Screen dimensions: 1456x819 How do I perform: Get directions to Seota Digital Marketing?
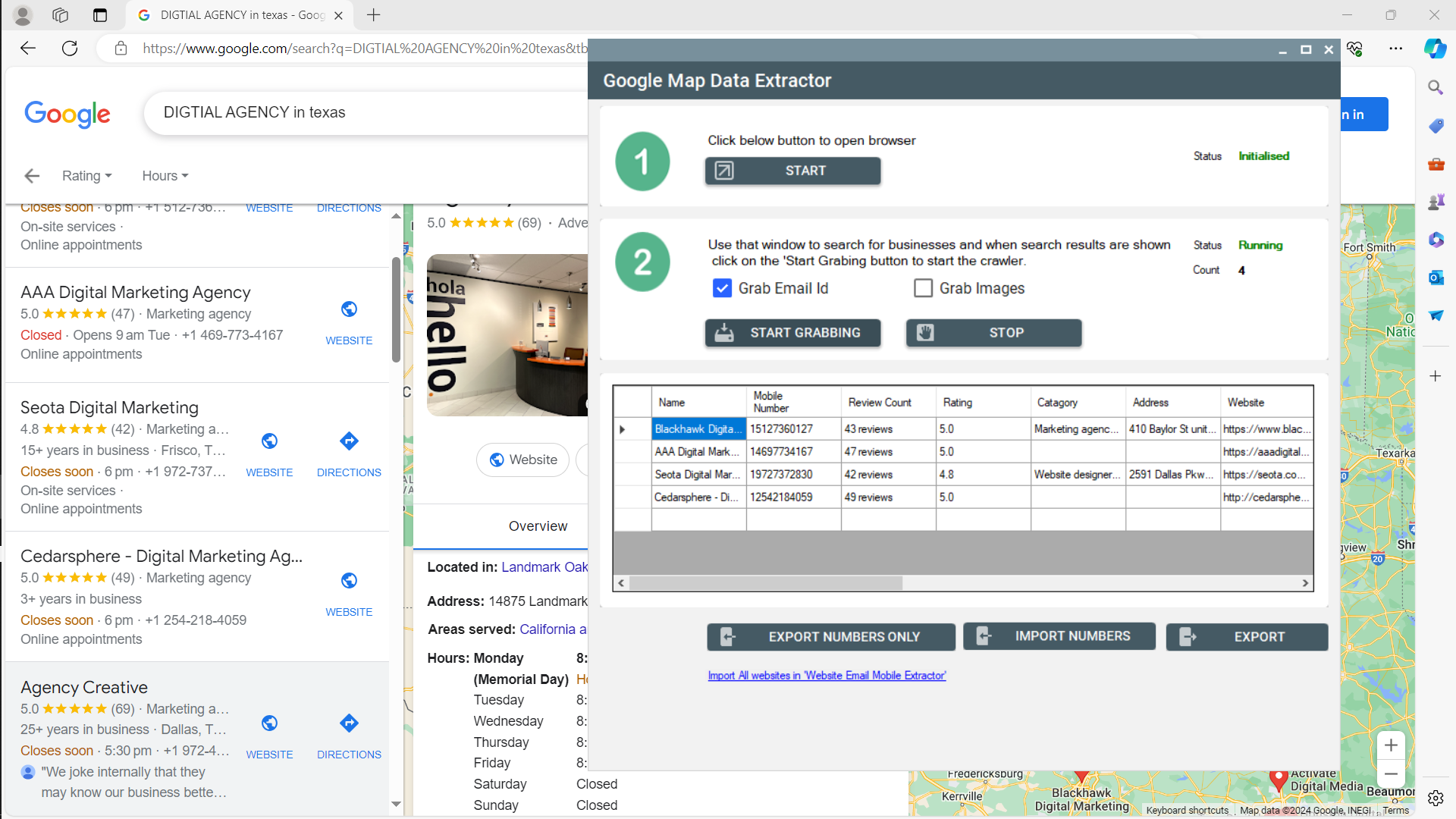coord(349,441)
